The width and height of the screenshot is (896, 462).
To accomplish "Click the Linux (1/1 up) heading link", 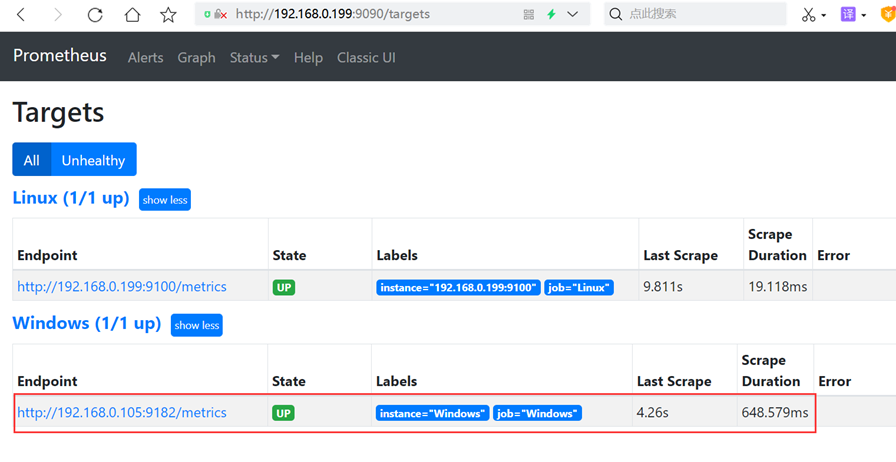I will pos(71,198).
